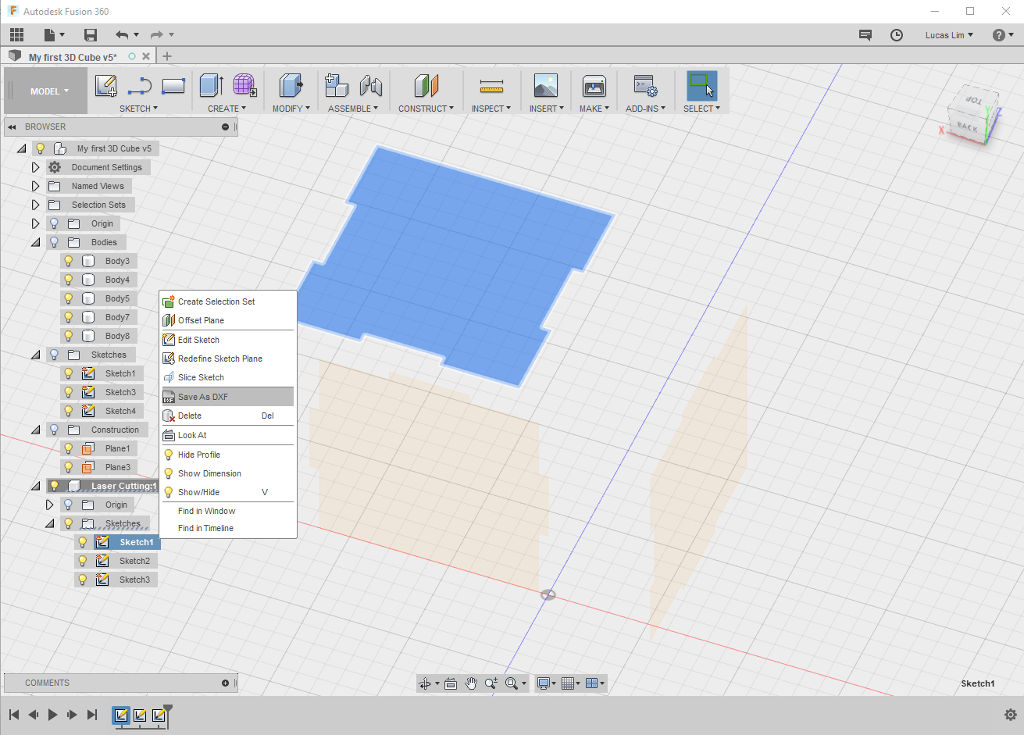1024x735 pixels.
Task: Add a new document tab with plus
Action: 167,56
